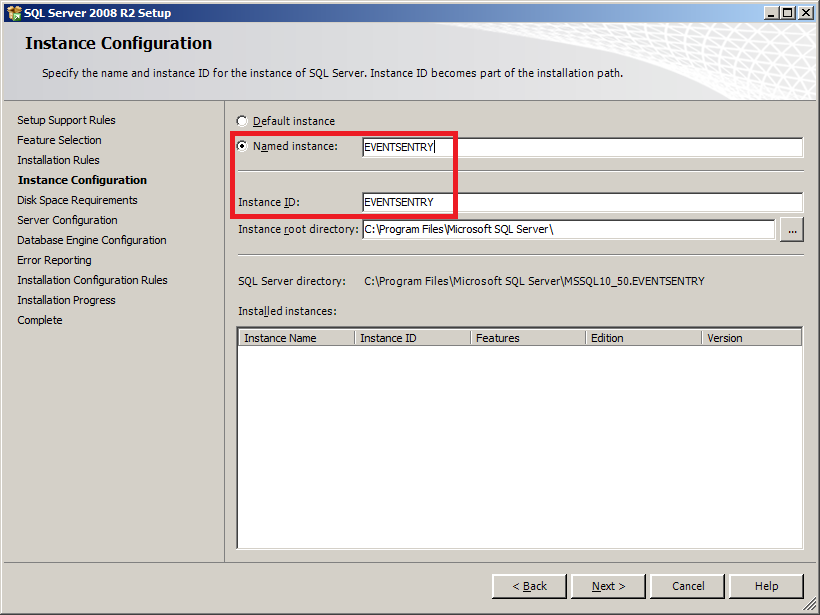Viewport: 820px width, 615px height.
Task: Select the Complete step
Action: click(39, 320)
